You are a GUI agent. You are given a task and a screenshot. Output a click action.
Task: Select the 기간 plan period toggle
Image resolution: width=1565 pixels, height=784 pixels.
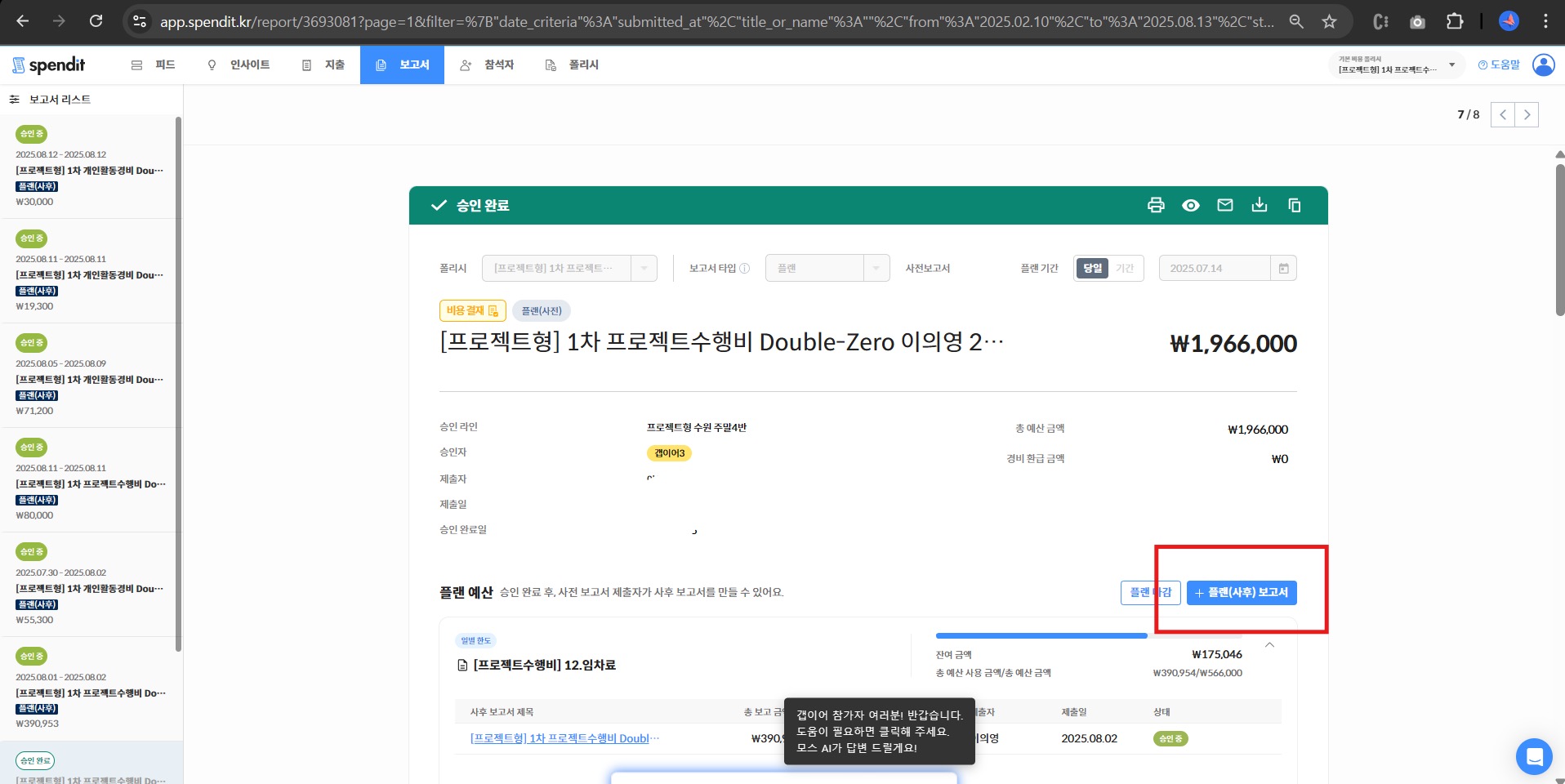pos(1125,268)
